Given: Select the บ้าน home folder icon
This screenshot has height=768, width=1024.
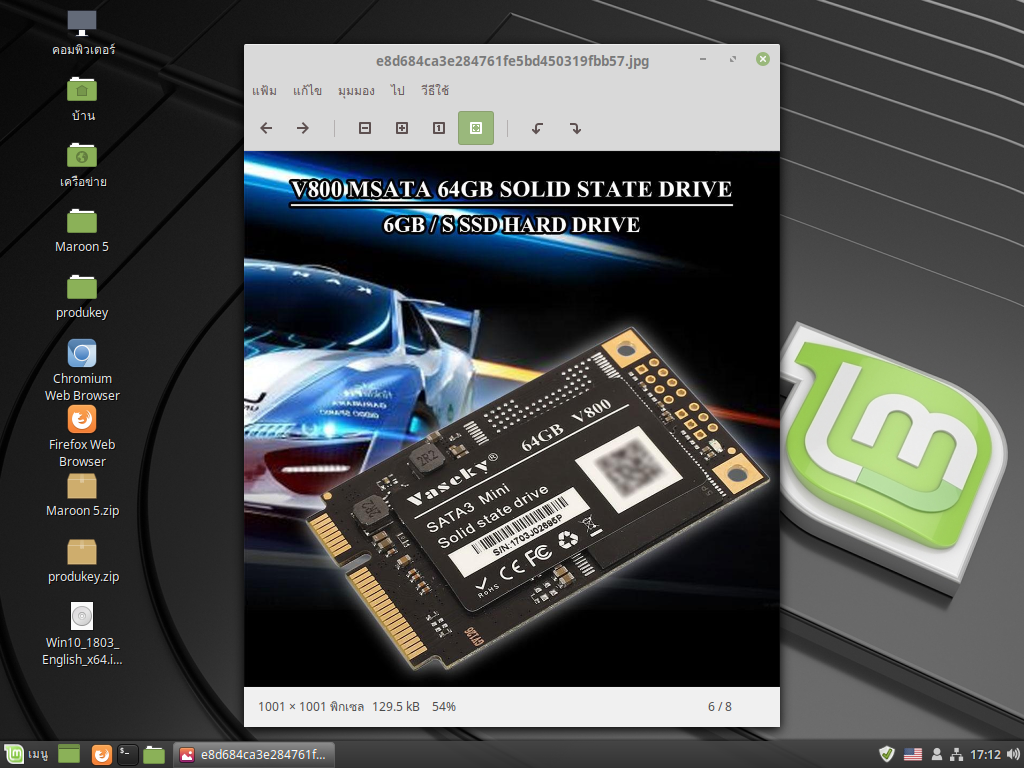Looking at the screenshot, I should pos(82,99).
